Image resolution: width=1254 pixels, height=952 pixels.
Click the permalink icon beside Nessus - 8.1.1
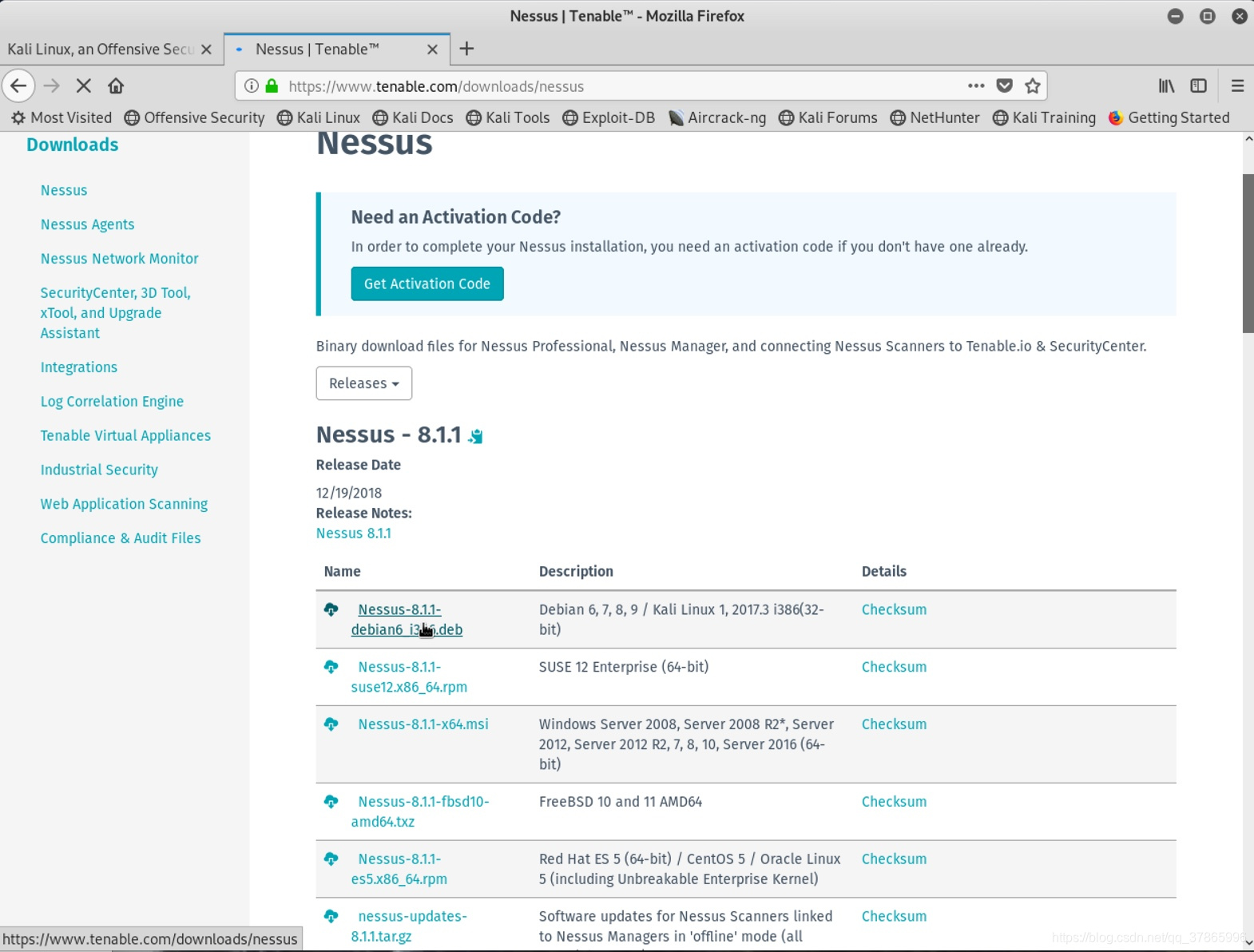coord(476,436)
